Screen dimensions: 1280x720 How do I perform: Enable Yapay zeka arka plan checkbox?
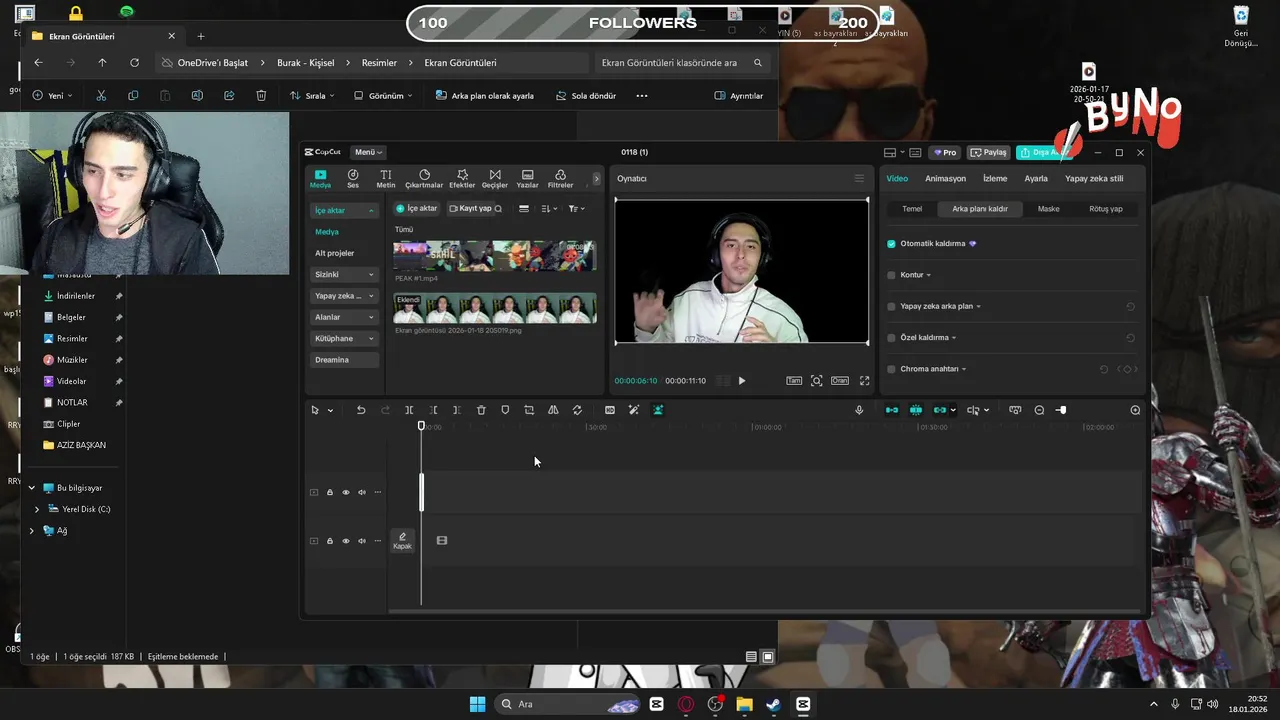pyautogui.click(x=891, y=306)
